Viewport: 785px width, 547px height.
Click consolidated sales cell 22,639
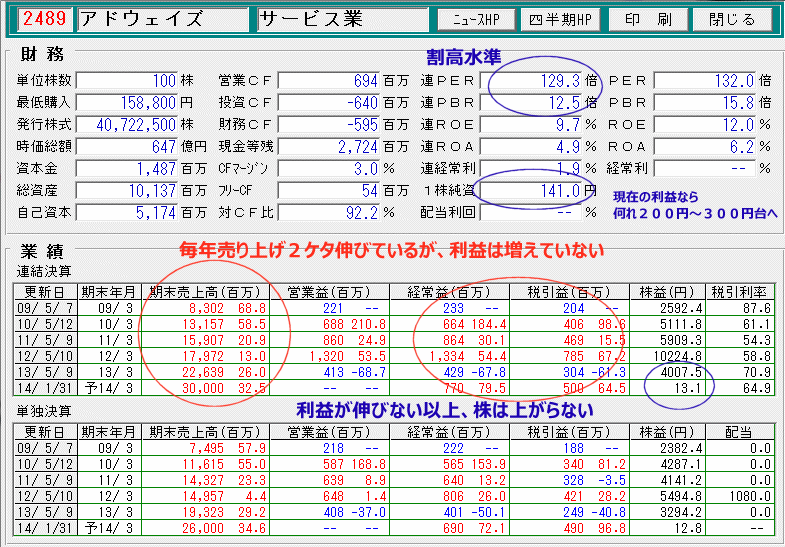pyautogui.click(x=206, y=372)
